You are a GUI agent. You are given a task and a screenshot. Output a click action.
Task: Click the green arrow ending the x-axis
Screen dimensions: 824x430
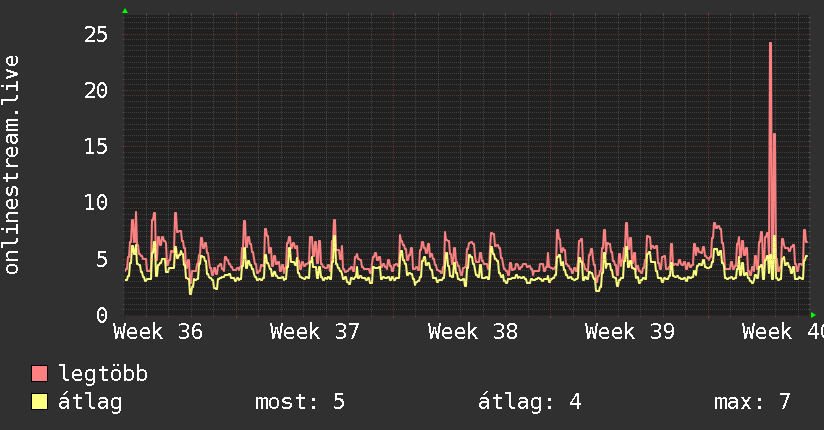(813, 315)
